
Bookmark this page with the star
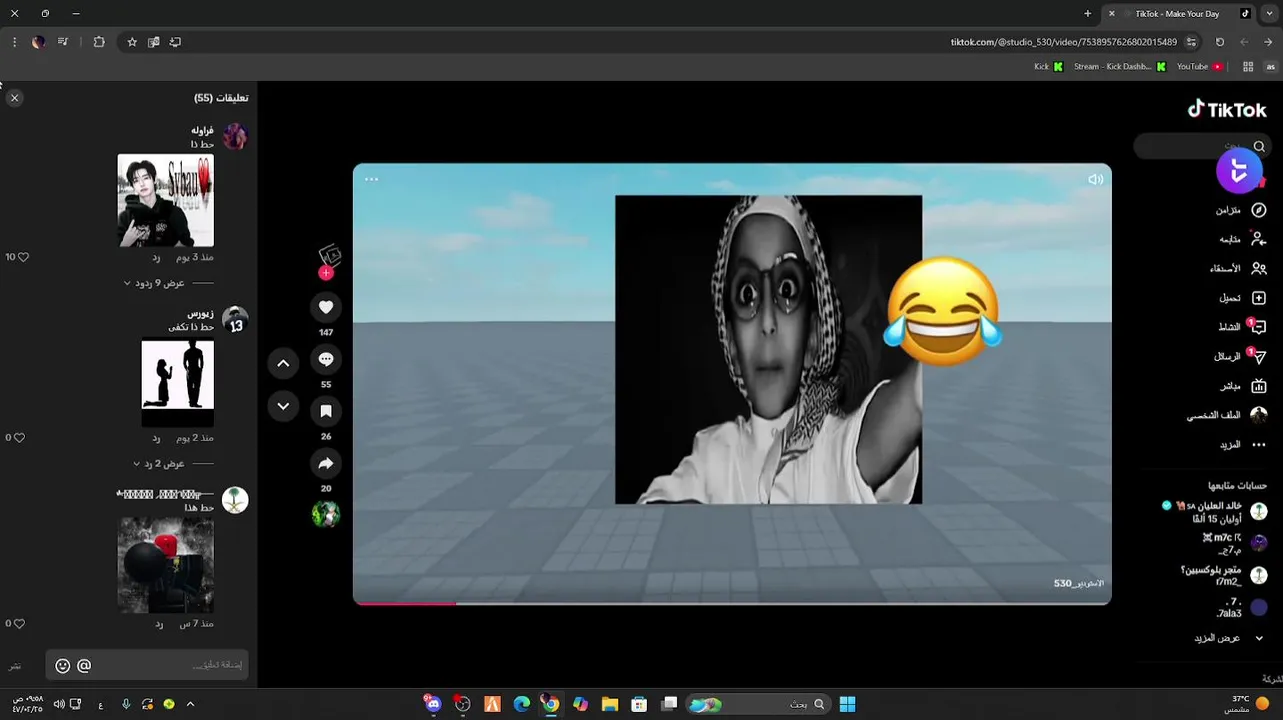(132, 42)
